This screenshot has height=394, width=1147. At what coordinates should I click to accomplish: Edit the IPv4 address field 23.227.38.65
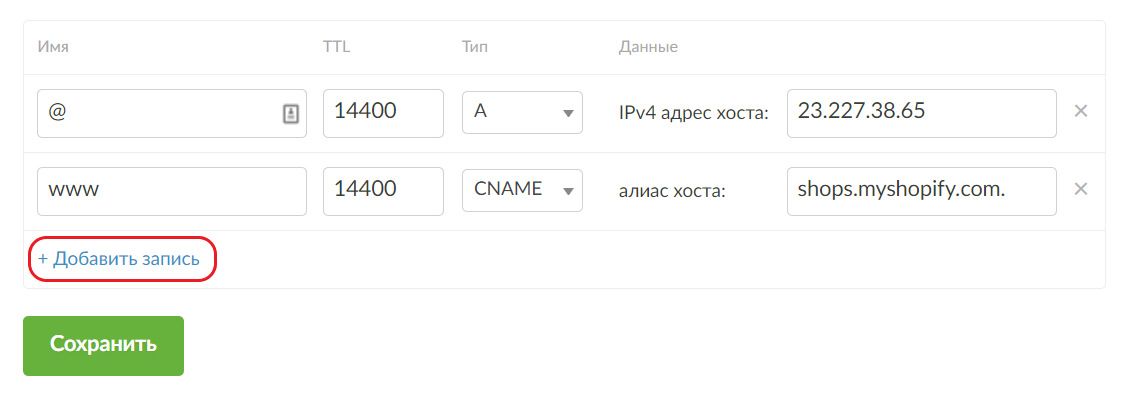pyautogui.click(x=922, y=113)
